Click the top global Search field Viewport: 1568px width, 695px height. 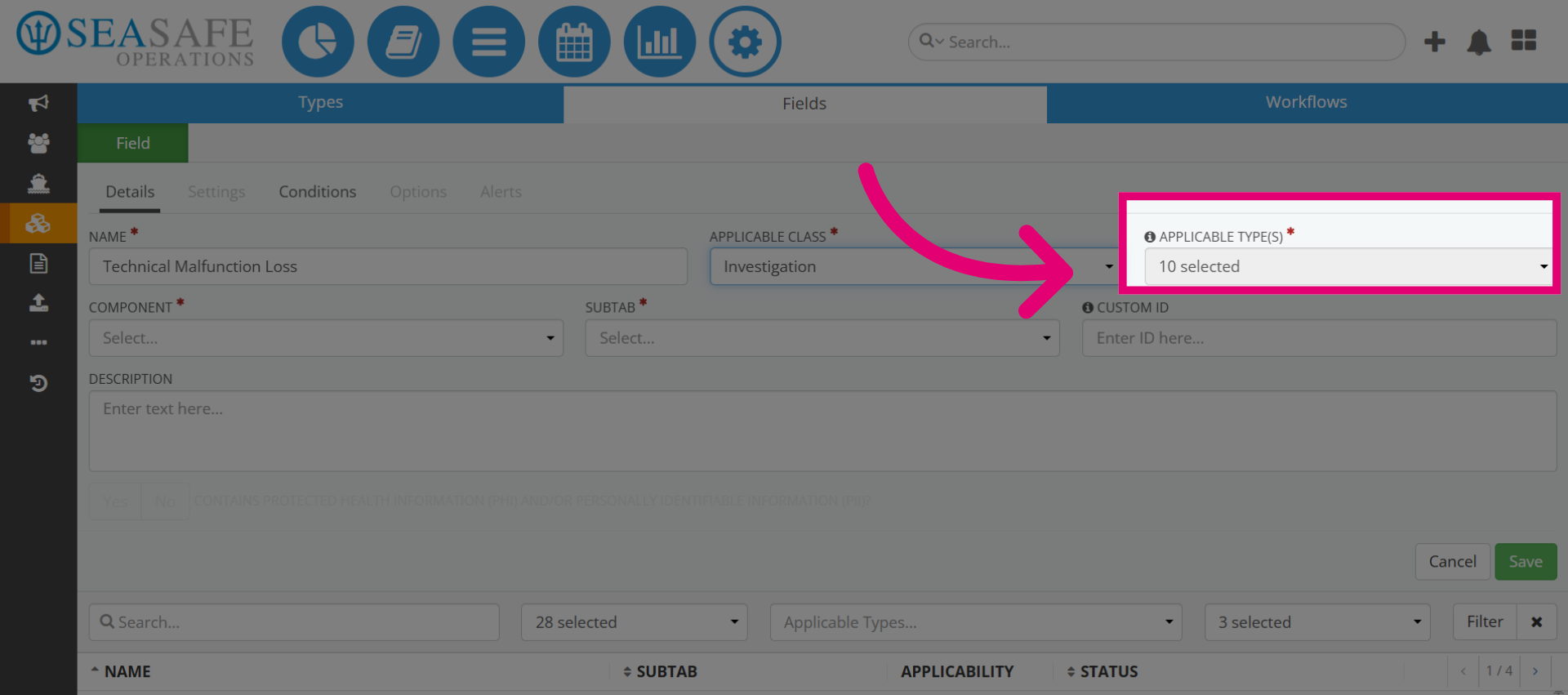point(1156,42)
